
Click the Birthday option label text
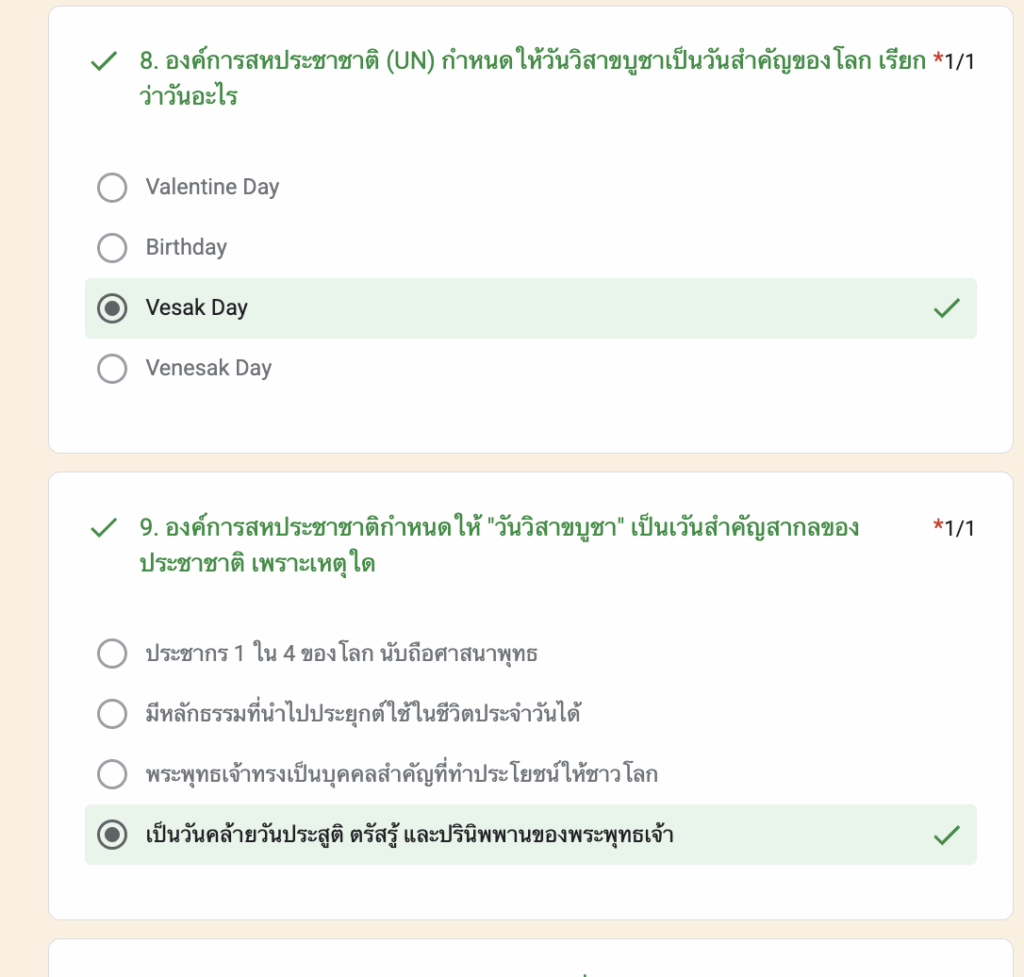tap(186, 247)
